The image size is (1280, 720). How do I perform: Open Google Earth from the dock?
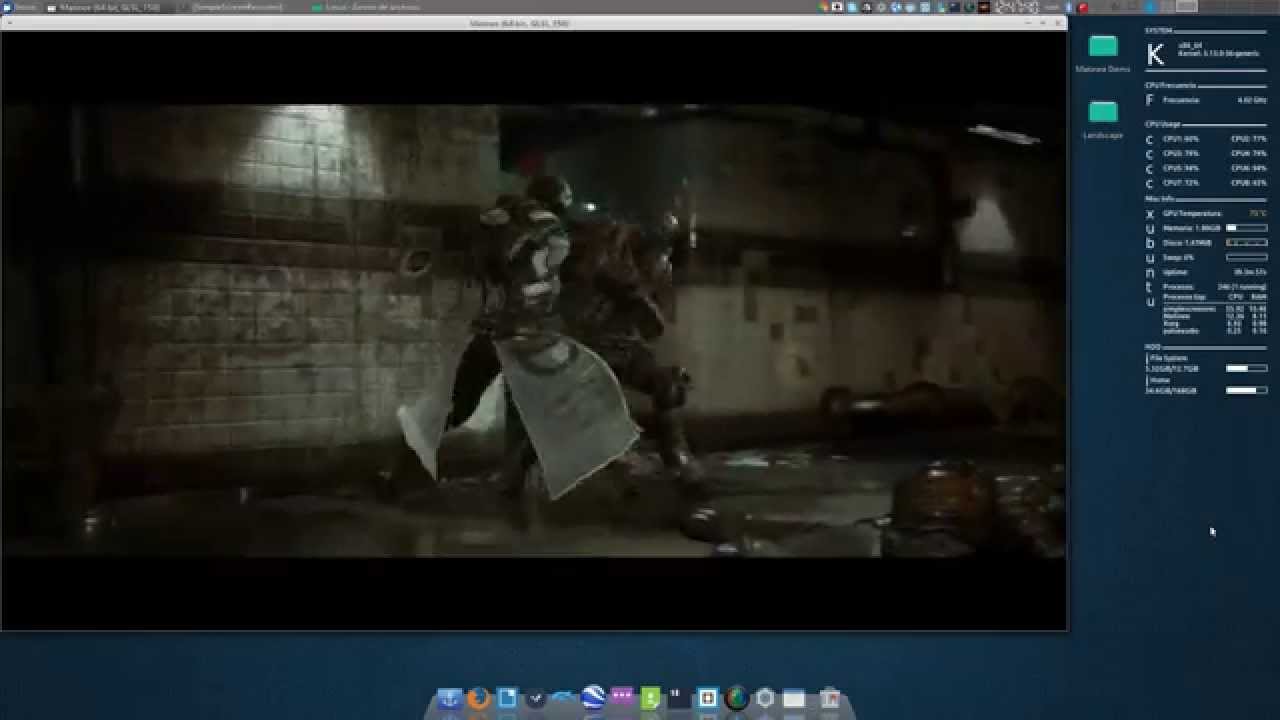[593, 697]
